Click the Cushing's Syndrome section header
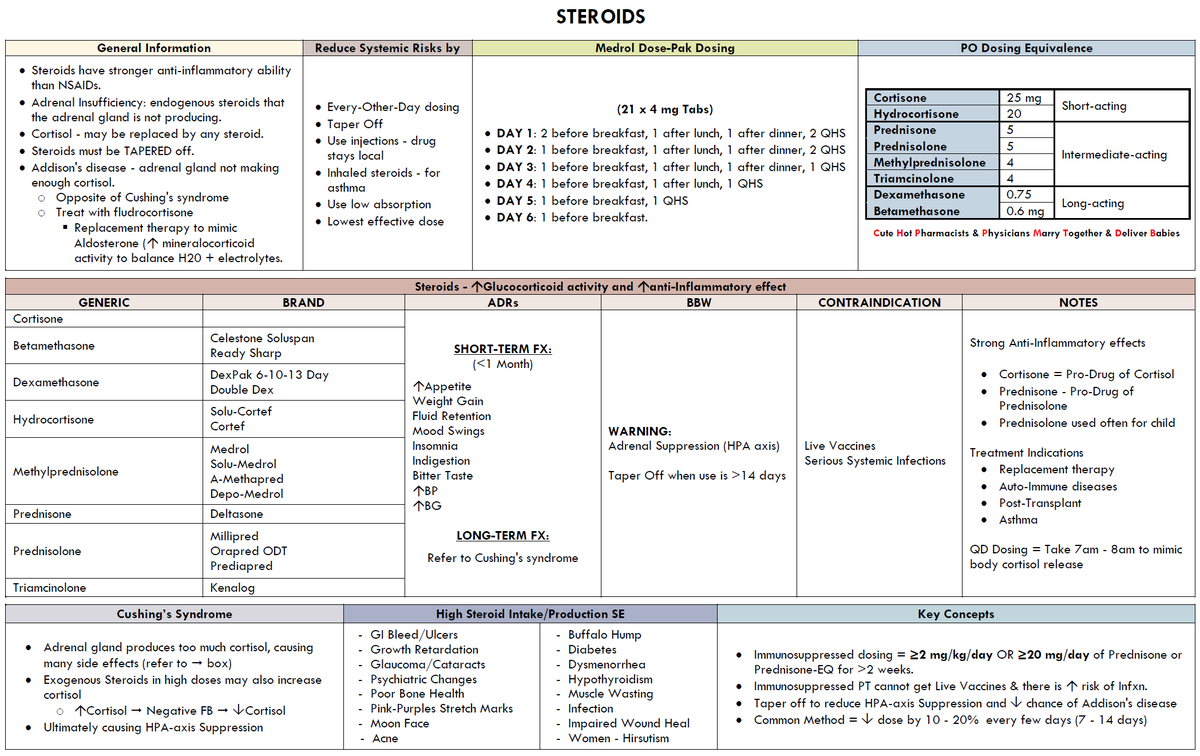The width and height of the screenshot is (1200, 756). click(174, 614)
